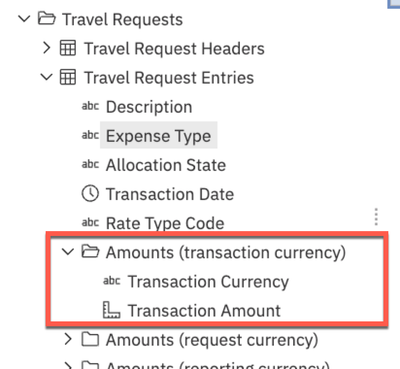The image size is (400, 369).
Task: Expand the Amounts (request currency) chevron
Action: [x=68, y=339]
